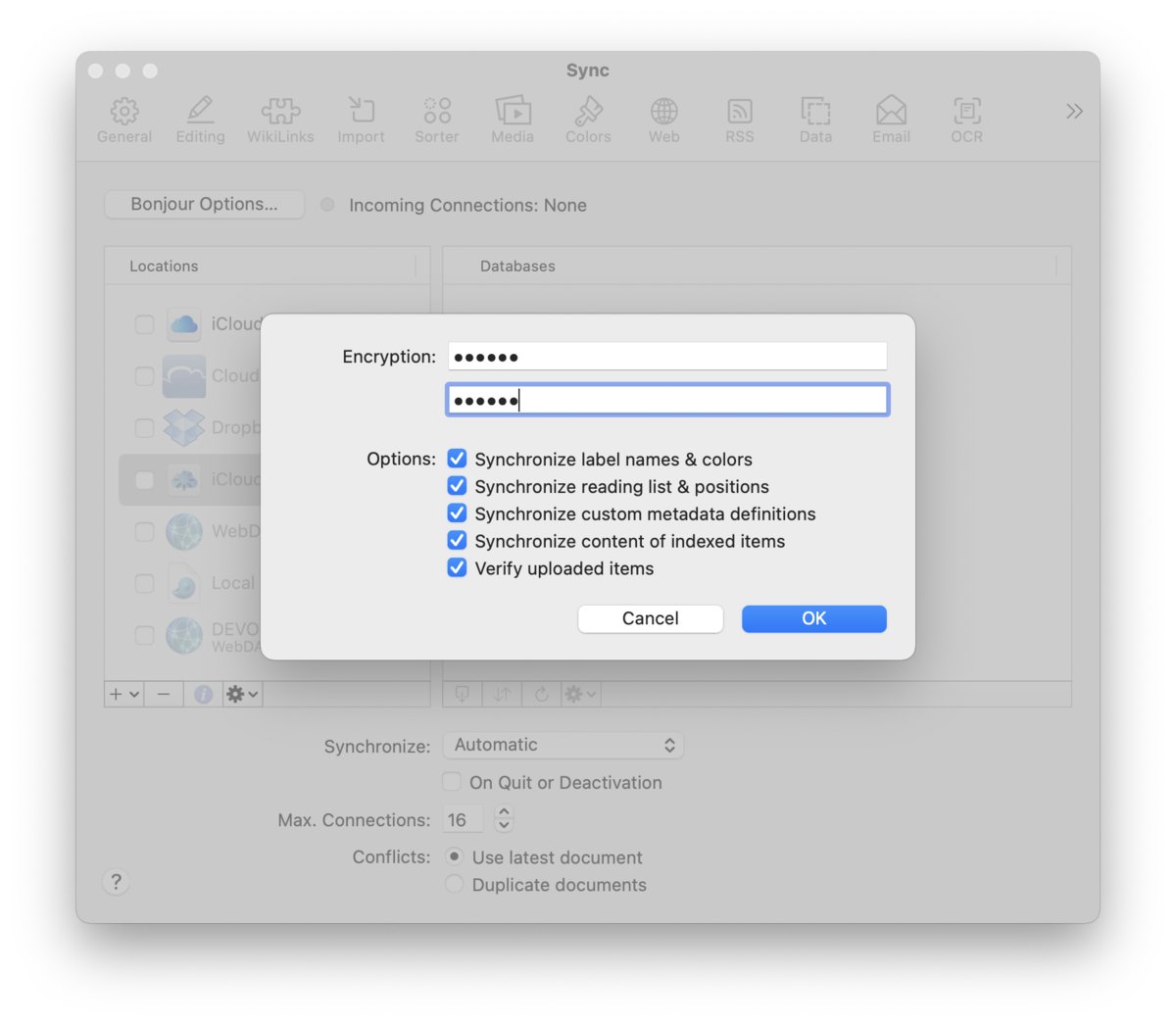Image resolution: width=1176 pixels, height=1024 pixels.
Task: Show more toolbar items via chevron
Action: click(x=1074, y=111)
